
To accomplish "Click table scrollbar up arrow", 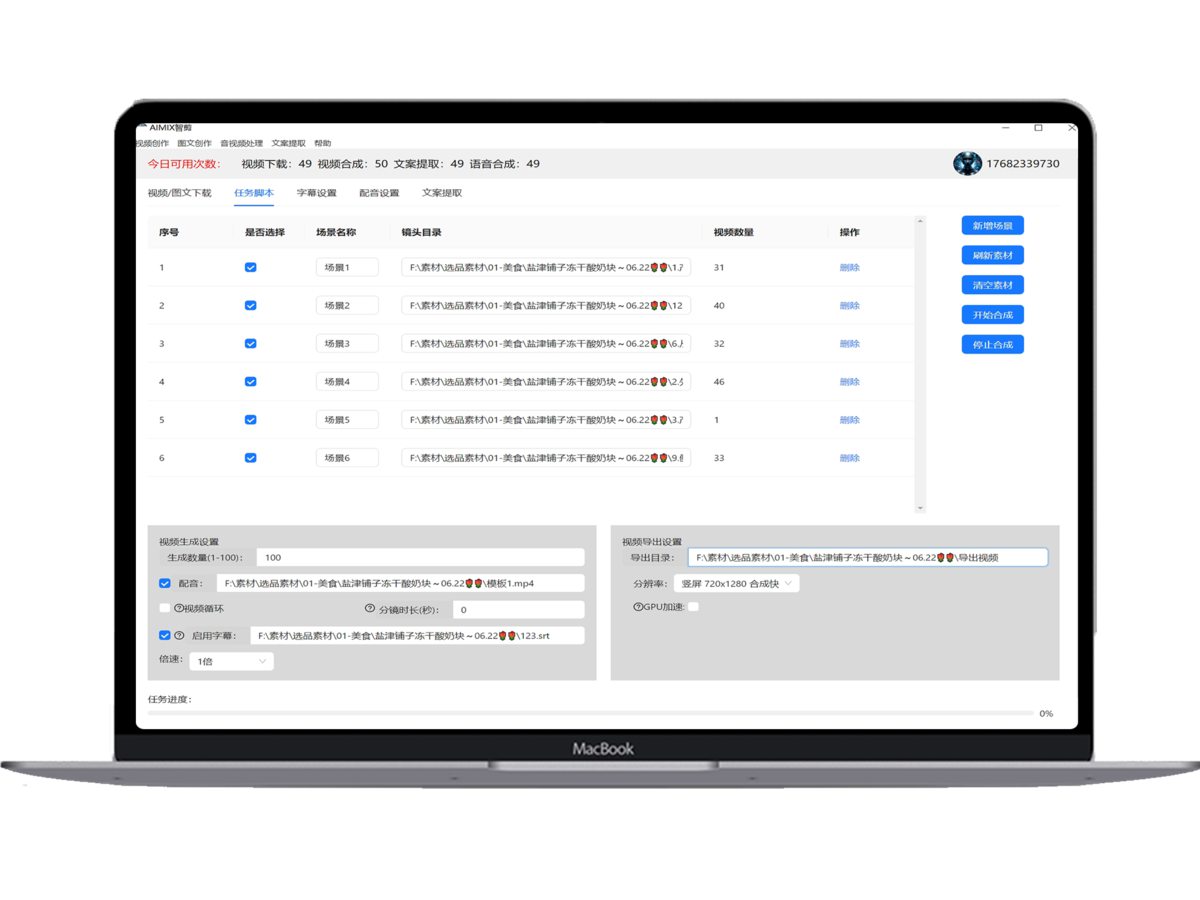I will coord(921,220).
